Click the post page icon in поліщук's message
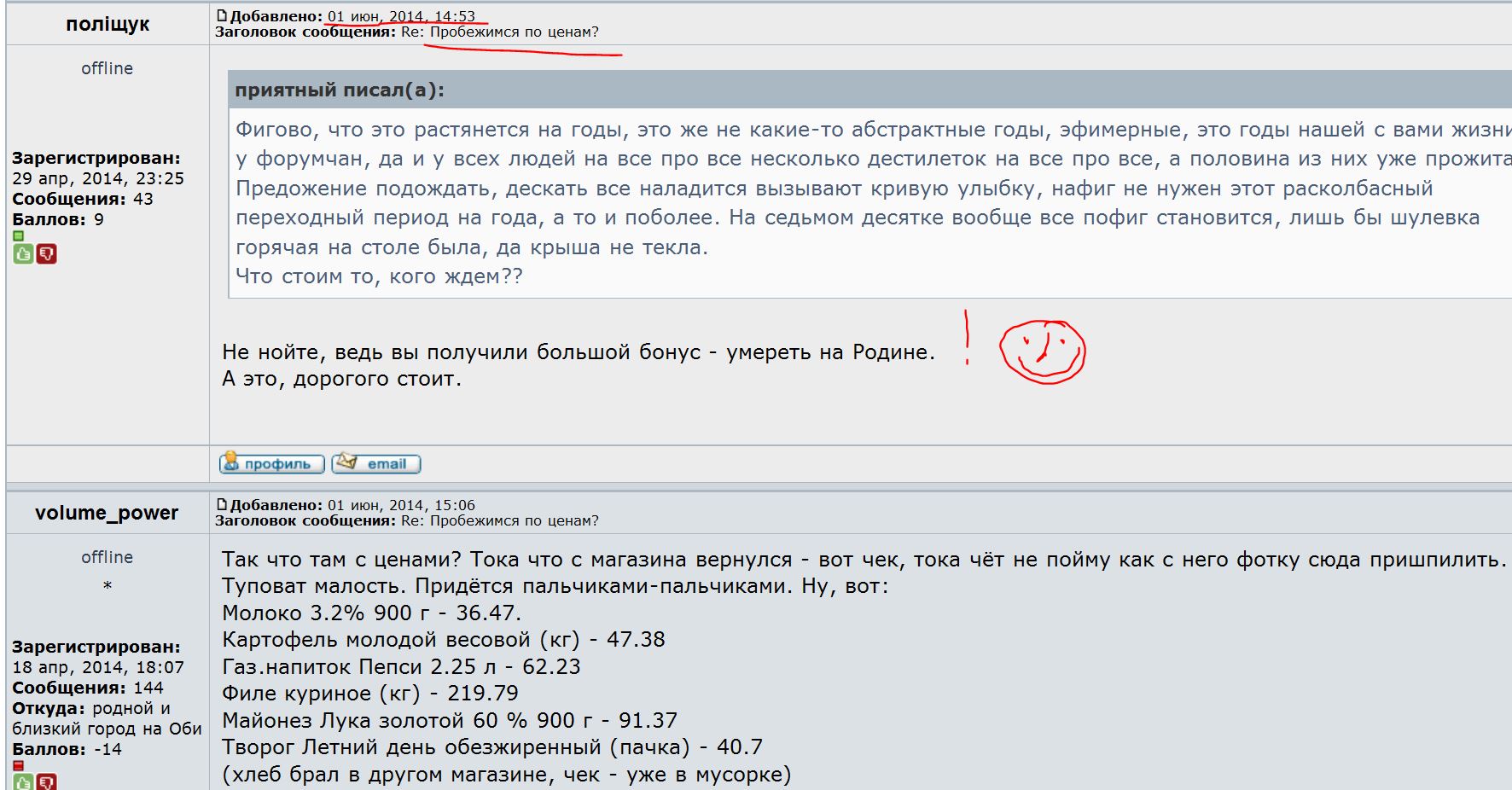Viewport: 1512px width, 790px height. click(222, 16)
